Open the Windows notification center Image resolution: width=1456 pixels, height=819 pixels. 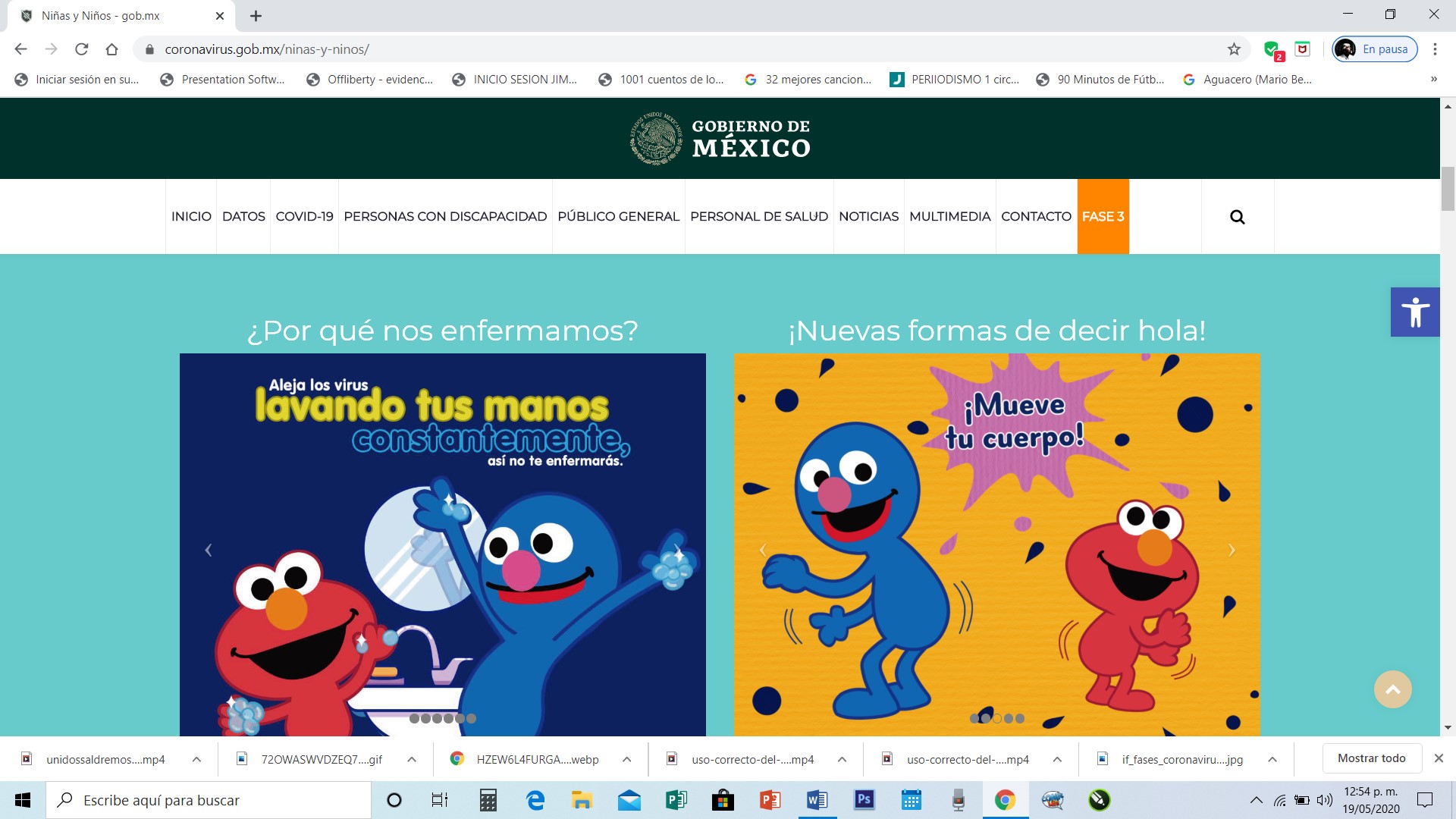tap(1425, 800)
